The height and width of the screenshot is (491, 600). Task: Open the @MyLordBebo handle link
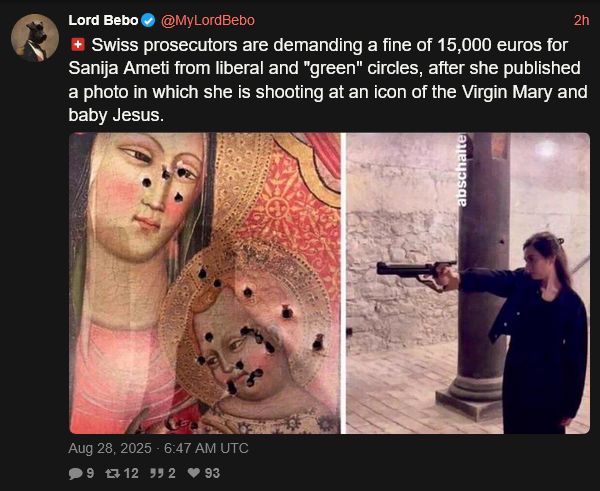pos(208,20)
